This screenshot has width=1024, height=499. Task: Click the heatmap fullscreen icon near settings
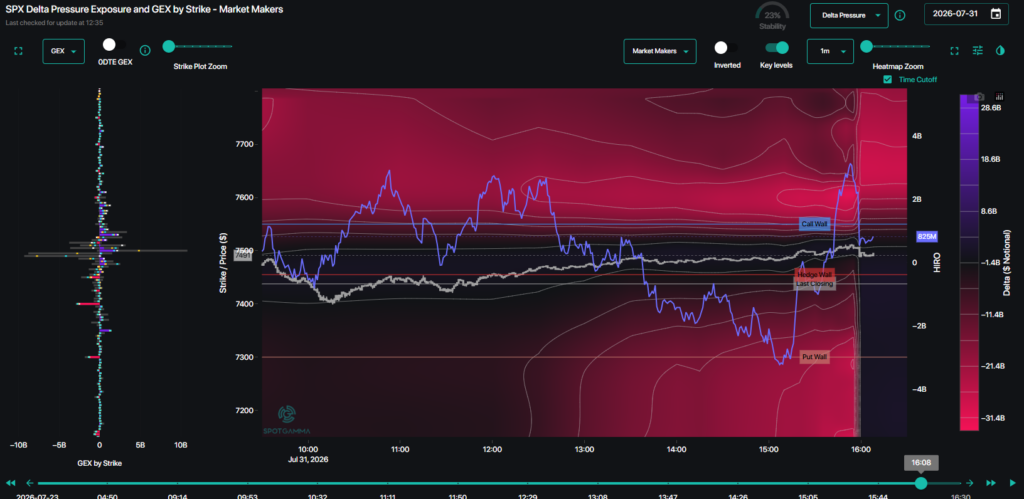[x=954, y=50]
